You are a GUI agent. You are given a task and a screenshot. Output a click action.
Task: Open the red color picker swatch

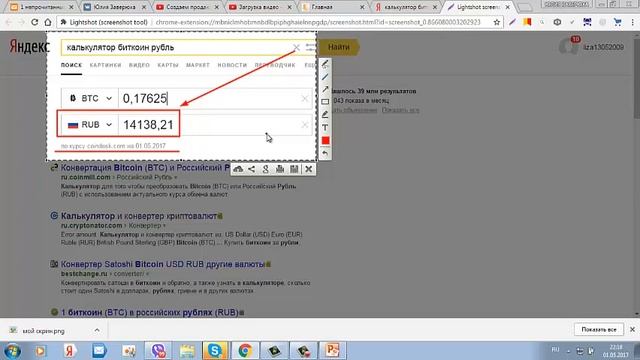[325, 140]
